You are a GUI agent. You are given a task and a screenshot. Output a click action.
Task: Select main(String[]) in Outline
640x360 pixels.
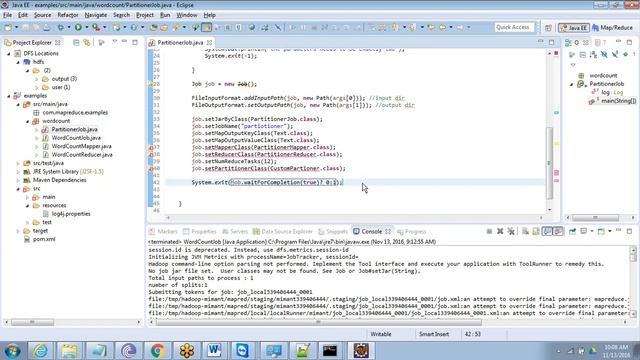tap(613, 101)
